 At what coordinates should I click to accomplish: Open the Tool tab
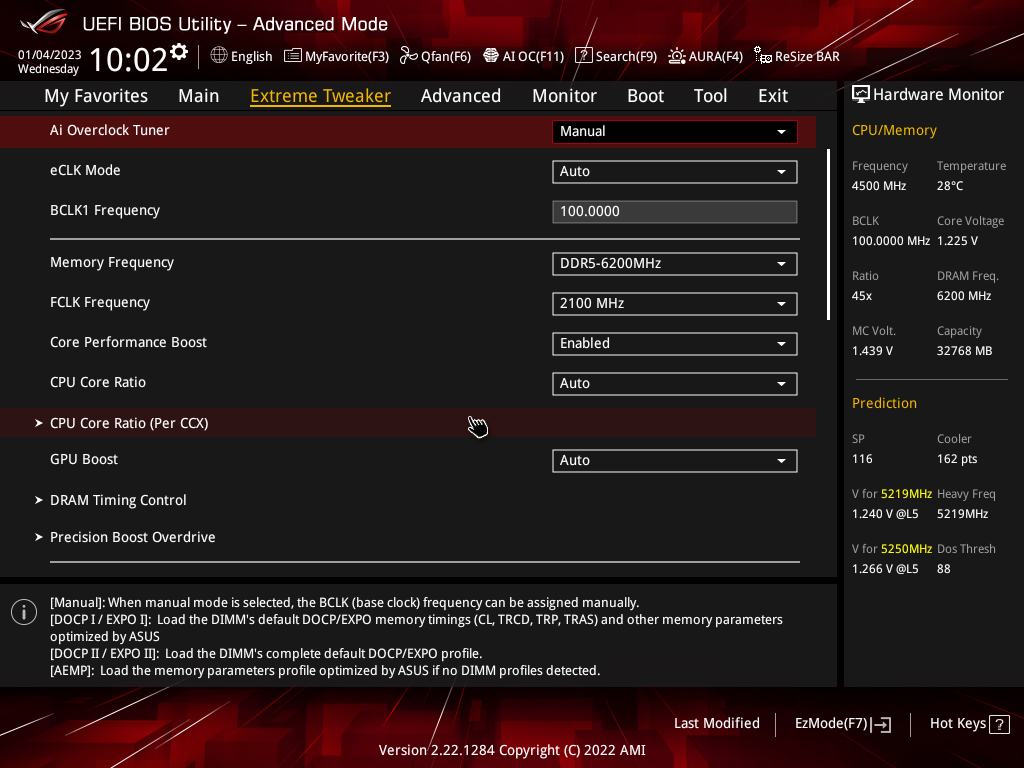(x=710, y=96)
